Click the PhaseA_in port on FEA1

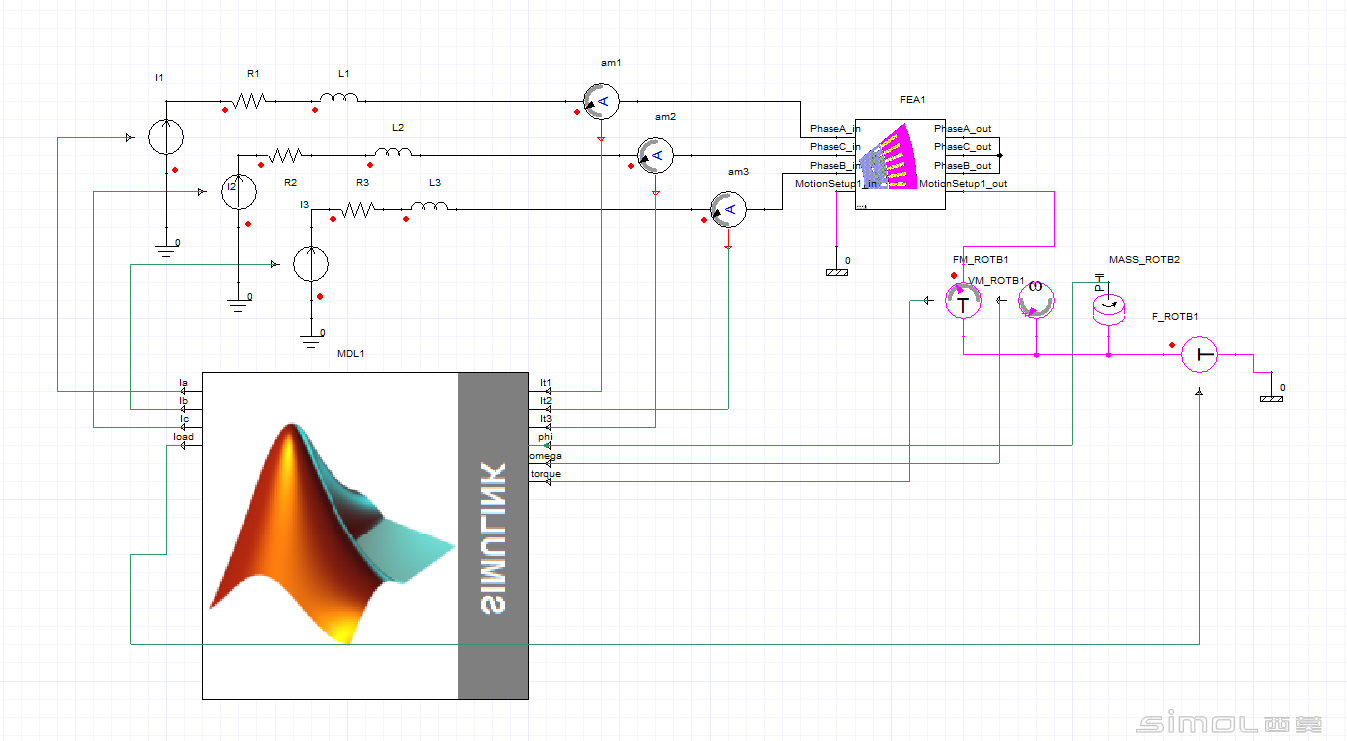[x=835, y=129]
